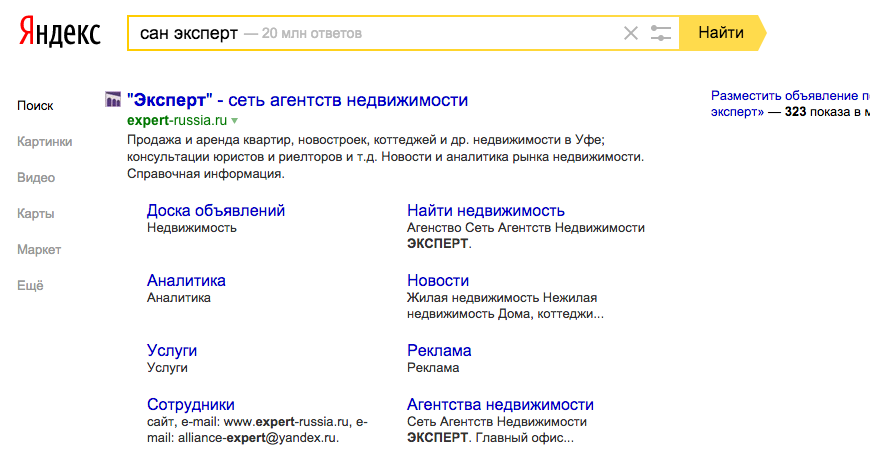Clear the search query with X icon
870x468 pixels.
click(x=630, y=33)
